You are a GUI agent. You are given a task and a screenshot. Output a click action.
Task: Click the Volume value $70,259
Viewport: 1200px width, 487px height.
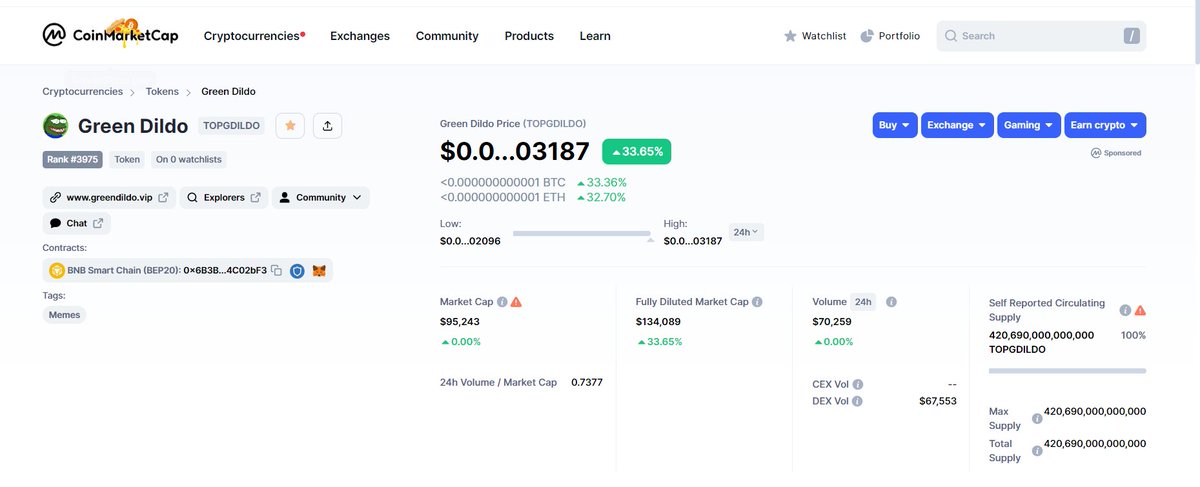point(832,321)
